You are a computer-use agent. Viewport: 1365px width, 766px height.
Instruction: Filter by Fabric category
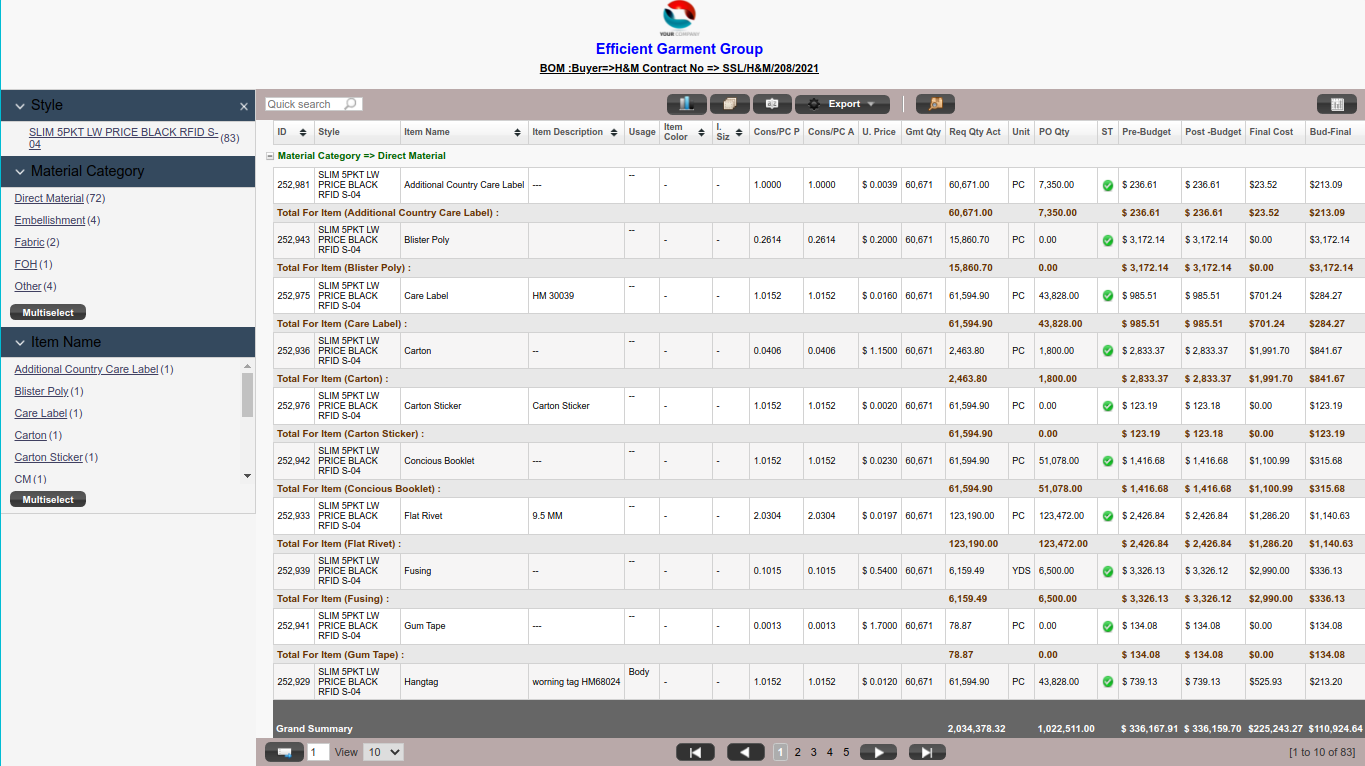pos(29,242)
